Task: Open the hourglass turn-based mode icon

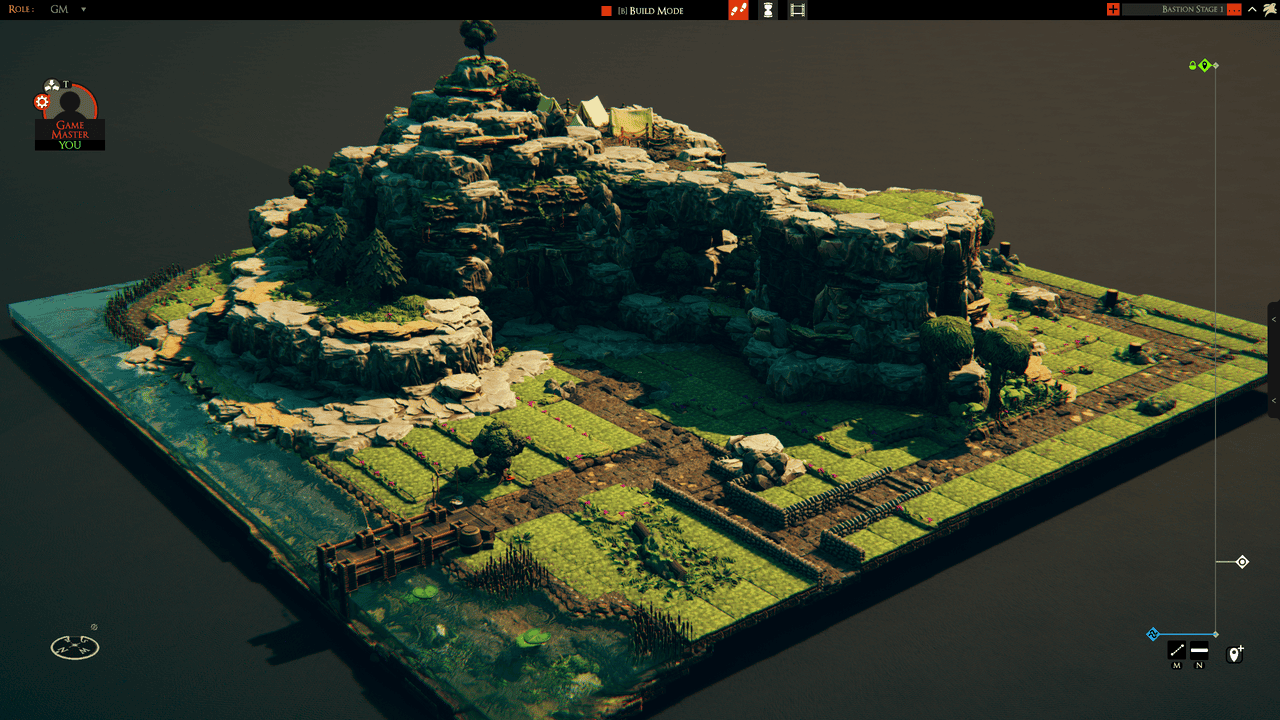Action: pos(767,10)
